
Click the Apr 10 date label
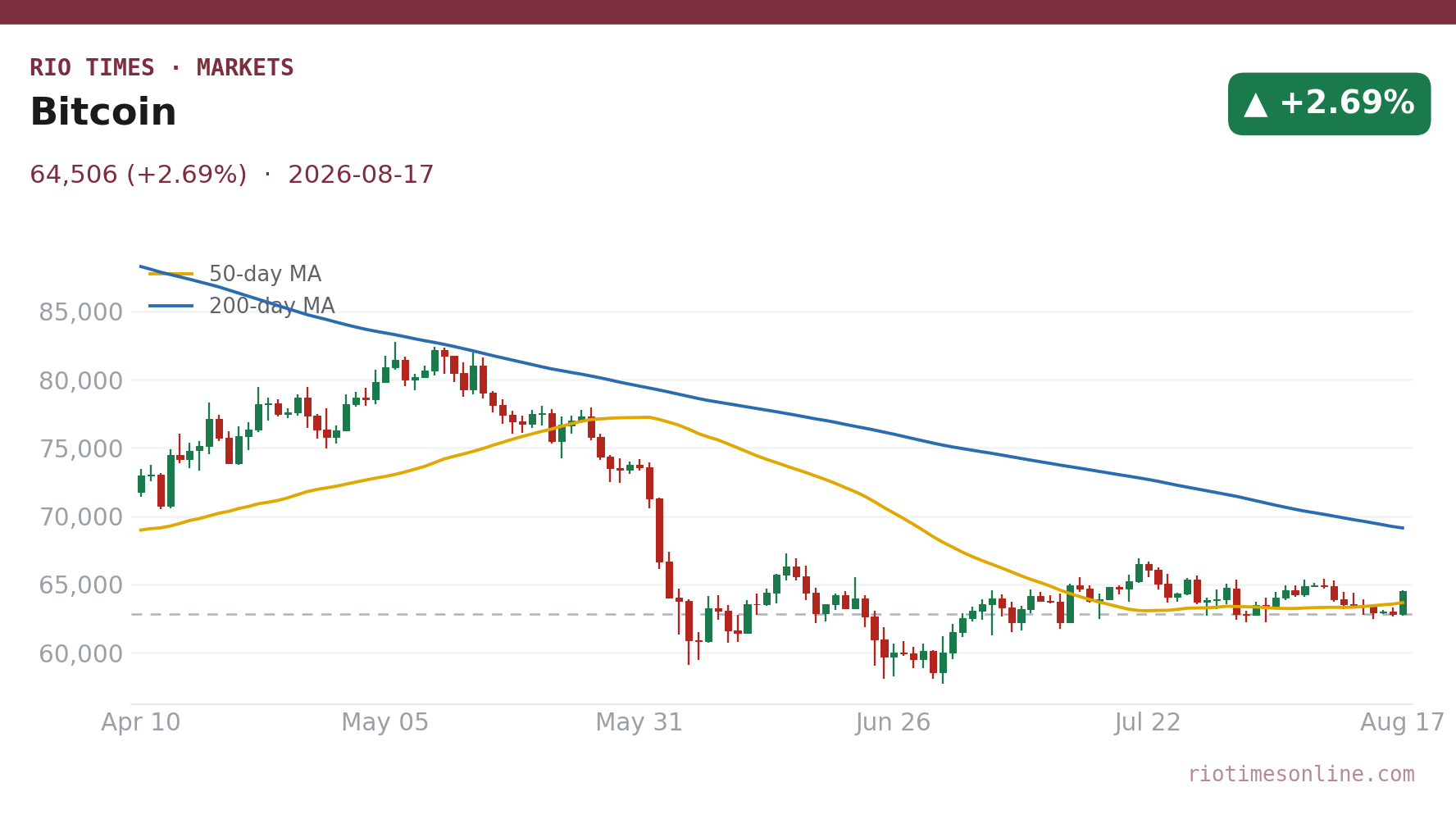tap(141, 723)
